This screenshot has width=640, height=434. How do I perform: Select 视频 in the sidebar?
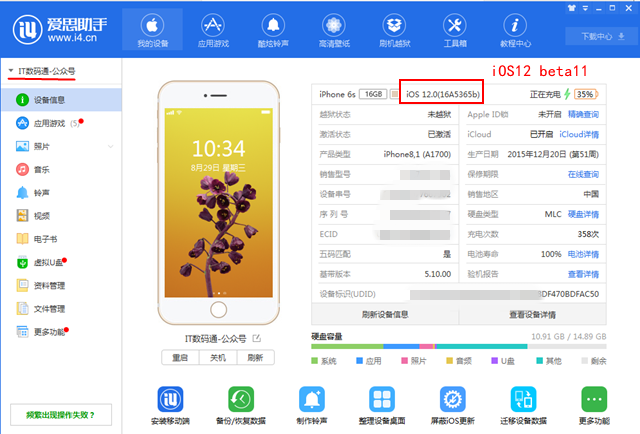coord(62,216)
